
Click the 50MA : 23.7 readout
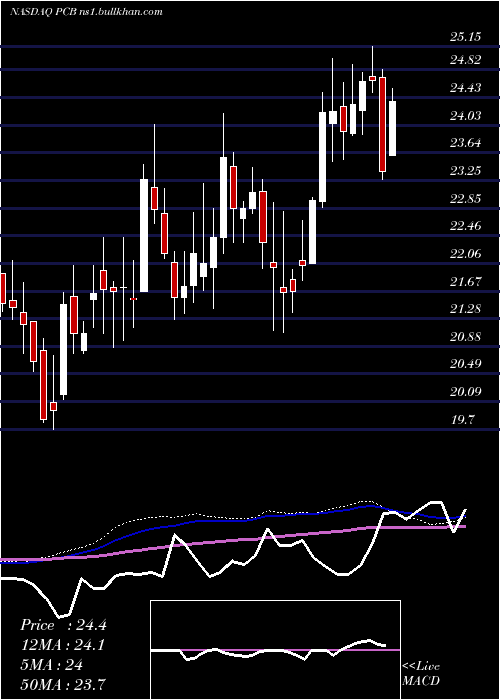click(63, 684)
